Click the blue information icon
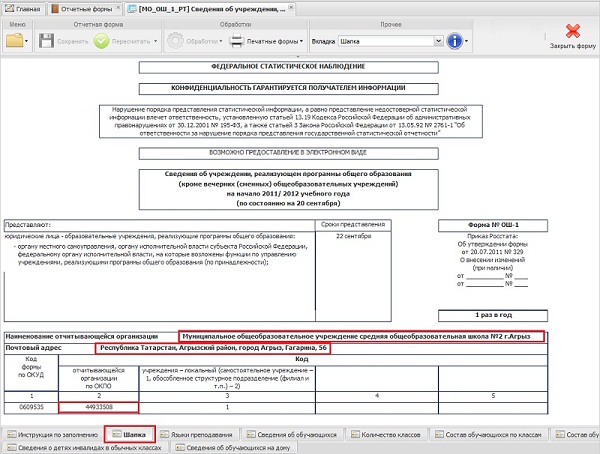 click(x=455, y=41)
